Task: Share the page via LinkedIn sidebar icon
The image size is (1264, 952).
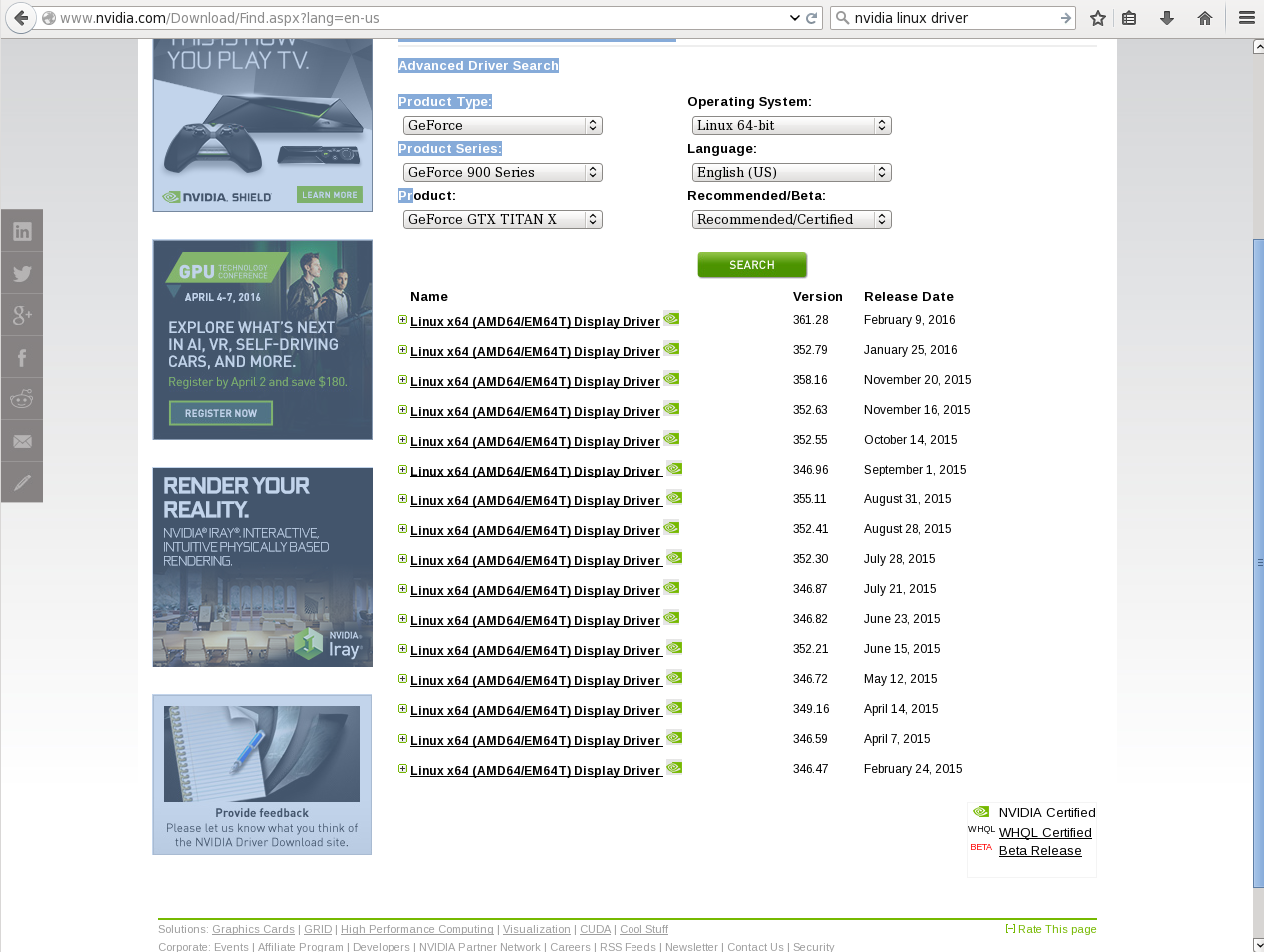Action: [x=22, y=231]
